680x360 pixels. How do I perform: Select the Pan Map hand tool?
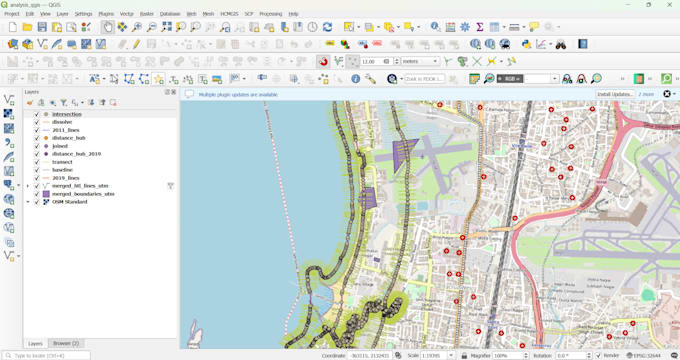pyautogui.click(x=108, y=27)
